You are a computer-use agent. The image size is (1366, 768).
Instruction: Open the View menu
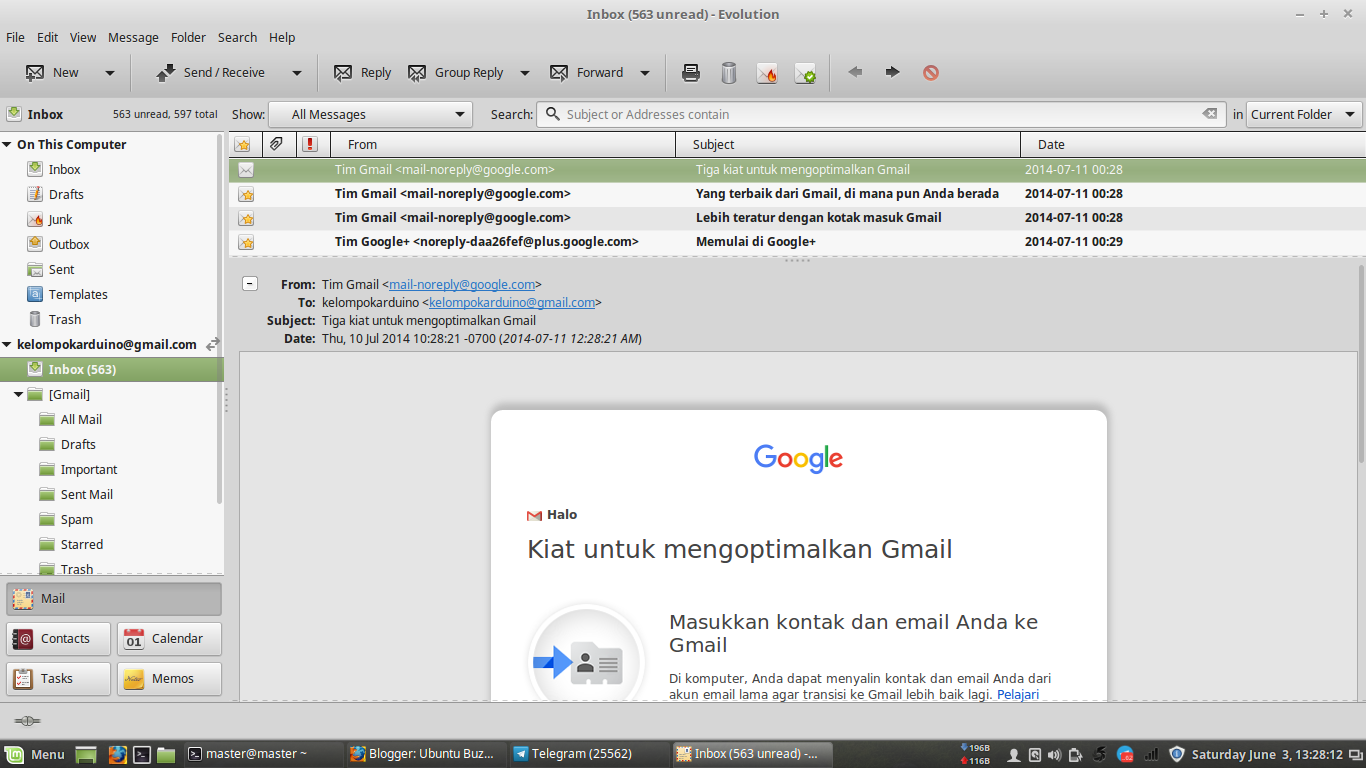(83, 37)
